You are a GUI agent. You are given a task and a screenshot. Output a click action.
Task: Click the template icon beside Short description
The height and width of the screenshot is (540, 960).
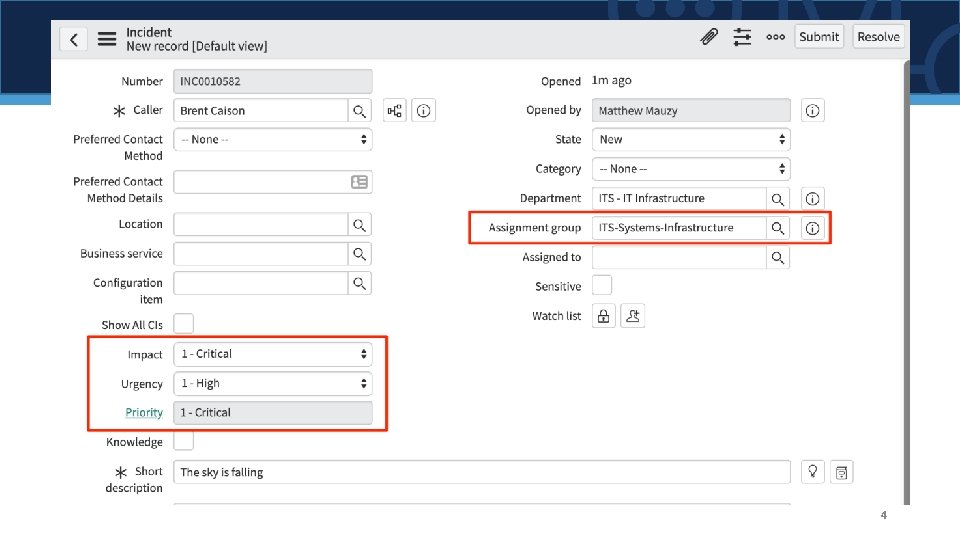(x=842, y=472)
